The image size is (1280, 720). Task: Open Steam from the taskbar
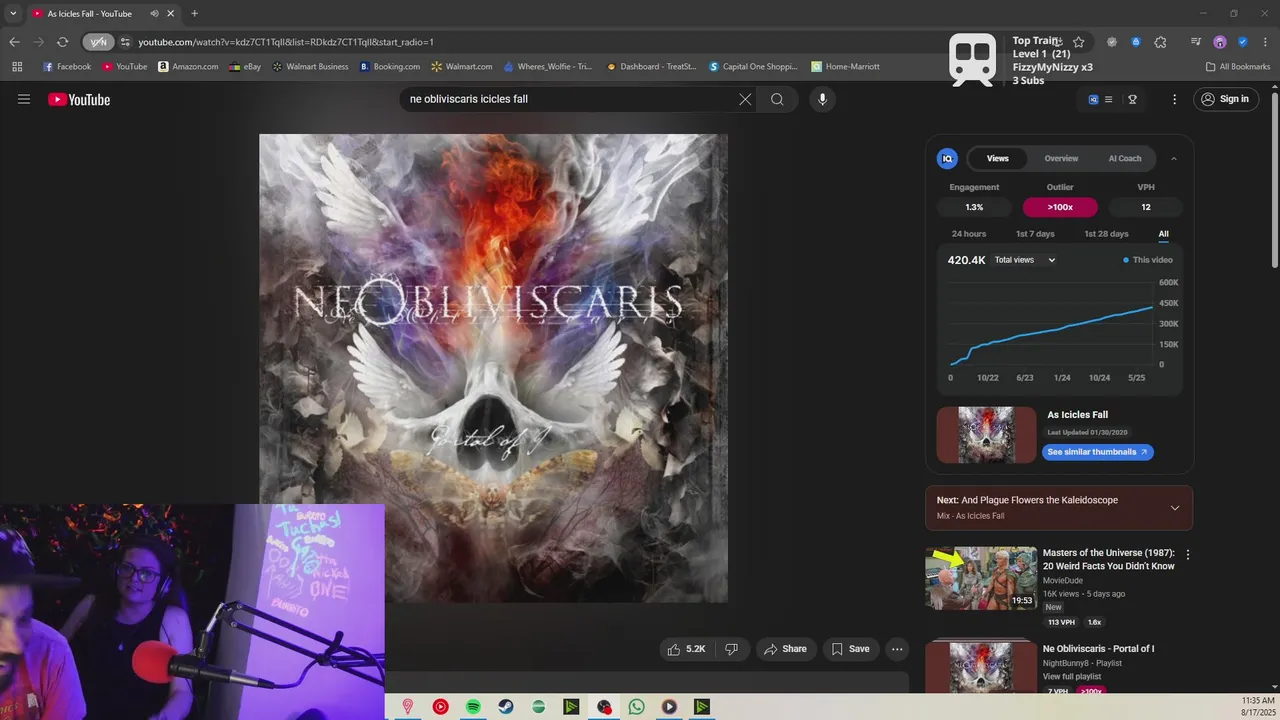pyautogui.click(x=506, y=707)
